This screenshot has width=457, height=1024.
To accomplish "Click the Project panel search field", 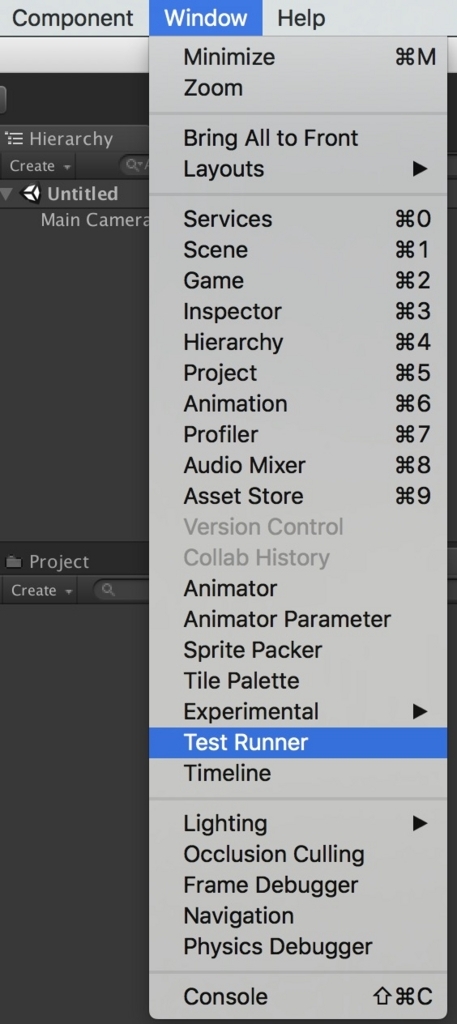I will pyautogui.click(x=122, y=590).
